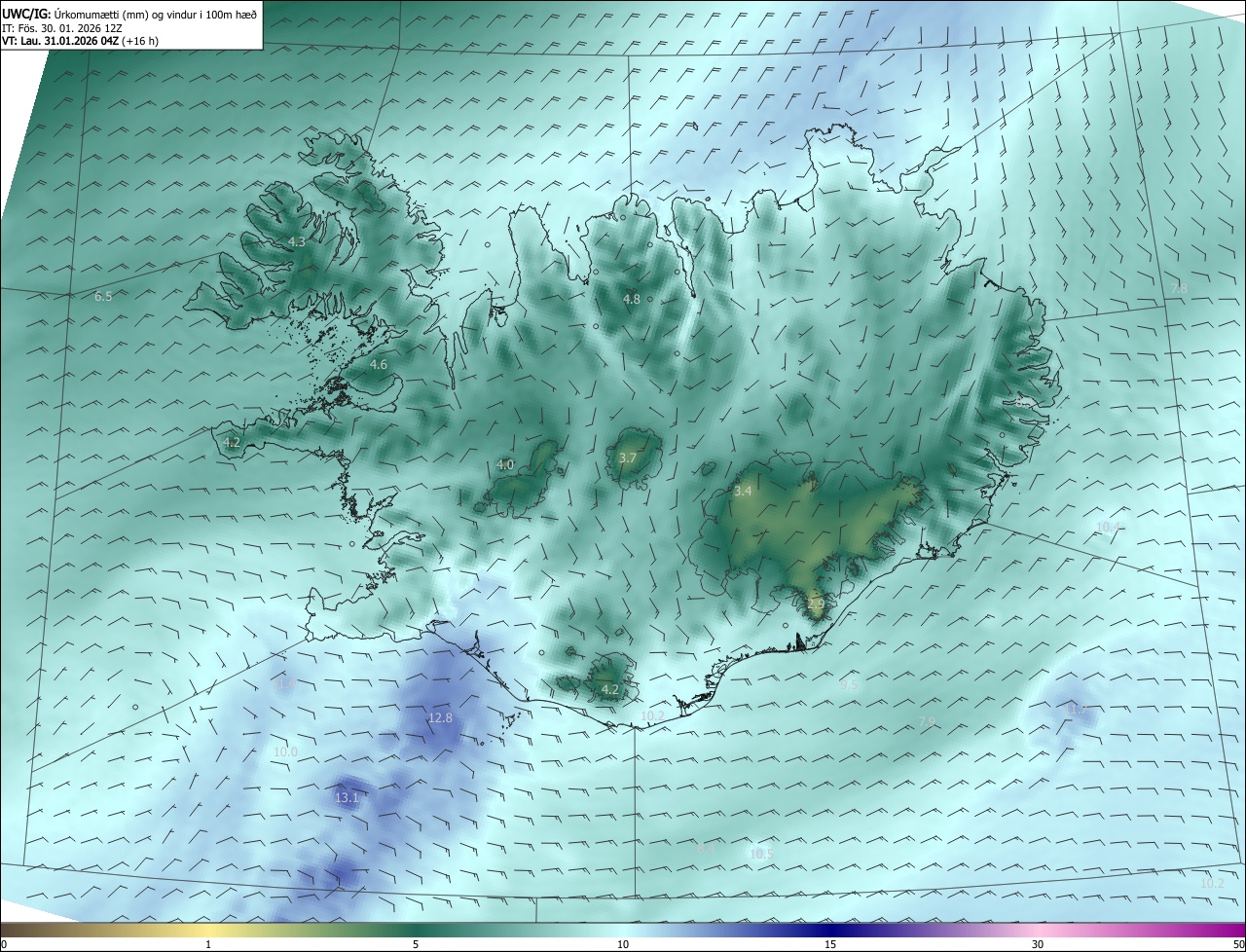Click the 5 tick on the color scale
The image size is (1246, 952).
pyautogui.click(x=416, y=944)
